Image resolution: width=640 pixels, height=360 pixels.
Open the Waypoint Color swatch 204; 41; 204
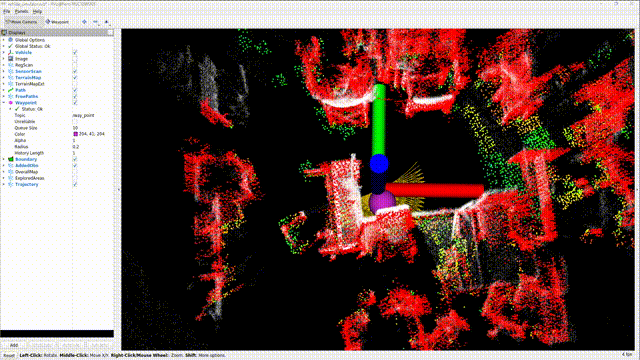(76, 134)
